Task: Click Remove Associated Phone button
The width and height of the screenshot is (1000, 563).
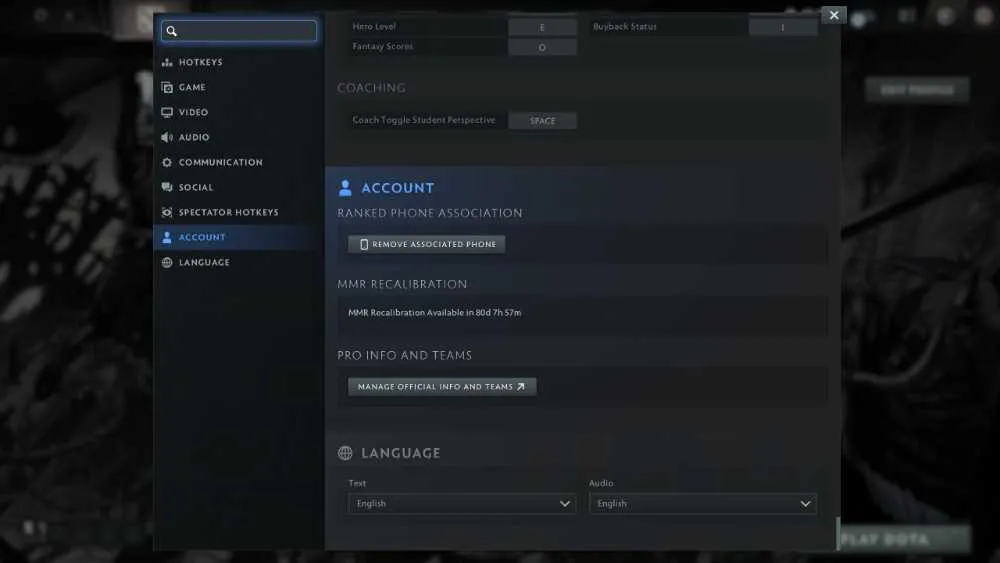Action: (427, 244)
